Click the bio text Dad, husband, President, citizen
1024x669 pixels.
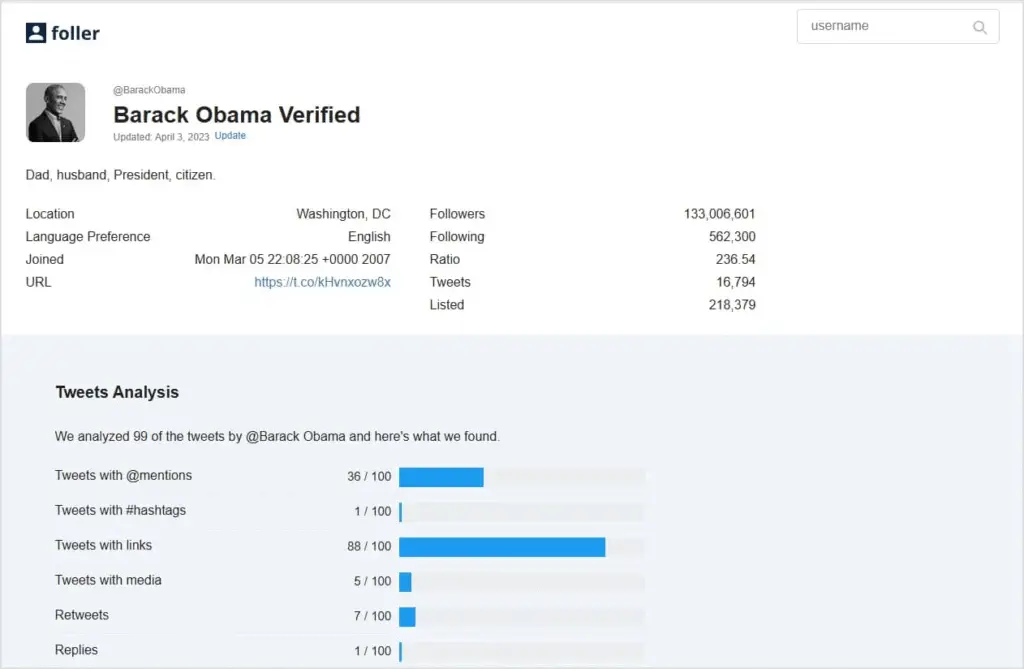[120, 175]
